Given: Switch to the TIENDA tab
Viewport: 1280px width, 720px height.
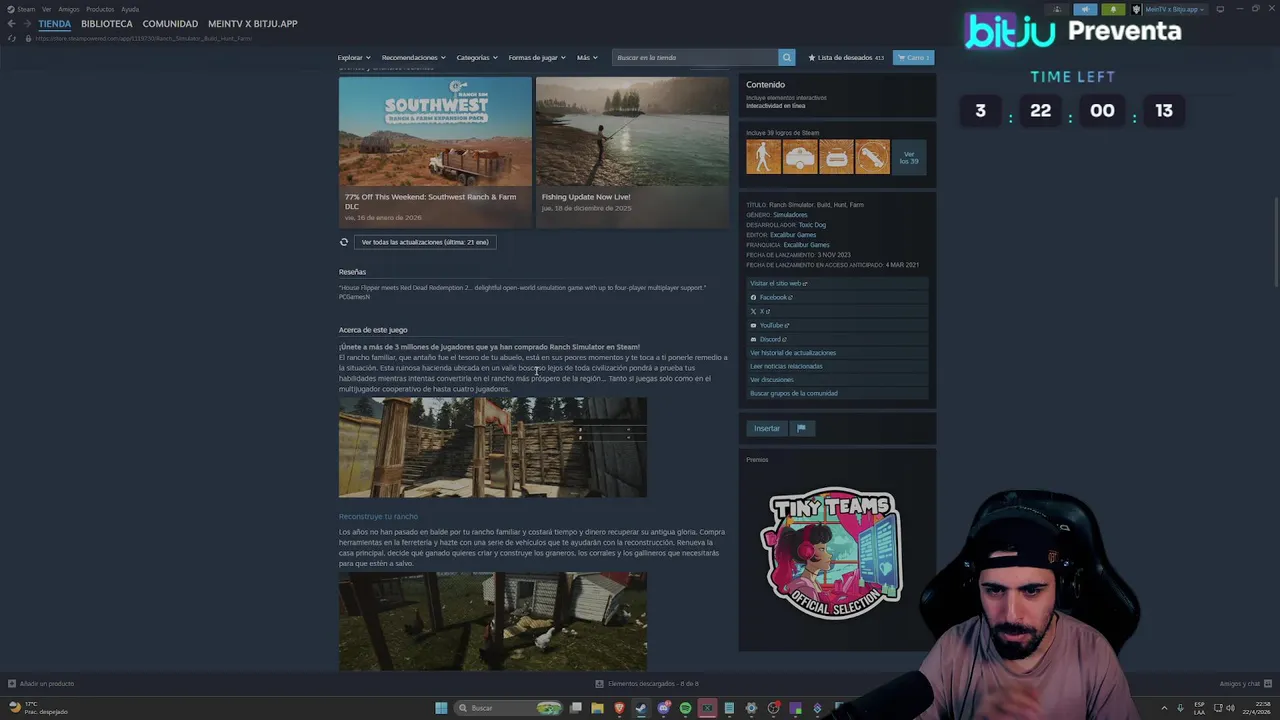Looking at the screenshot, I should coord(54,23).
